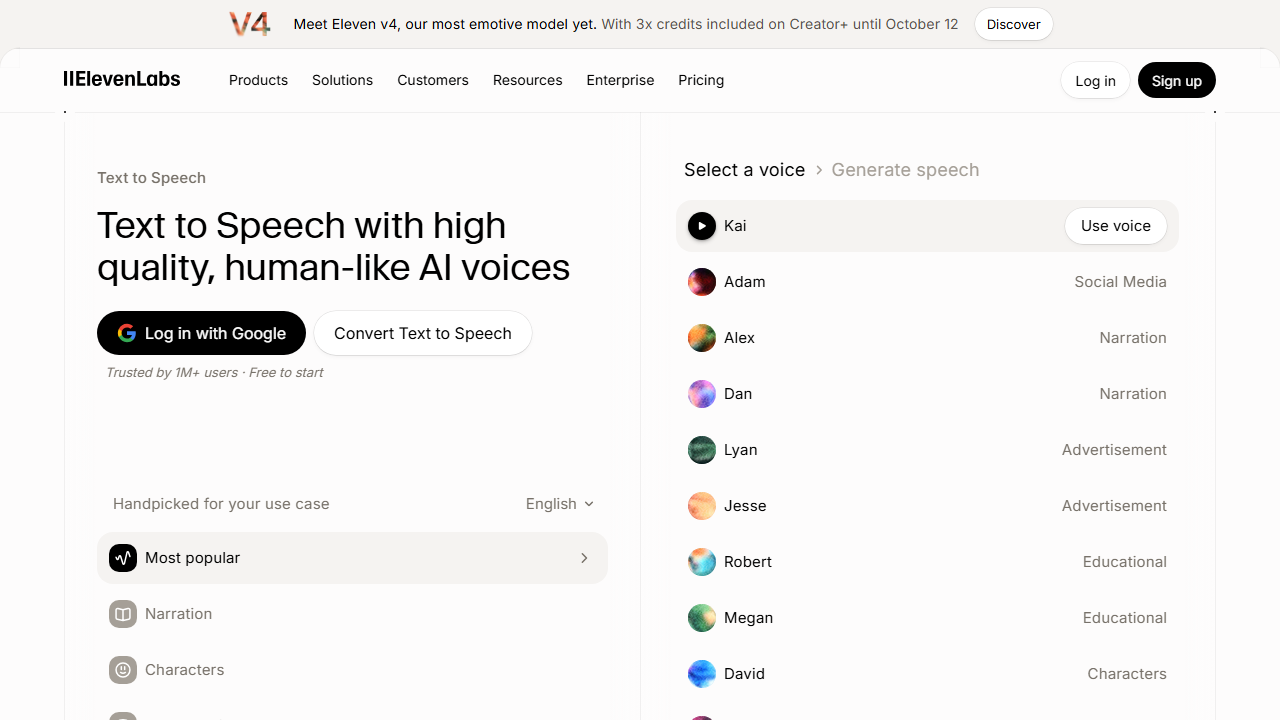Click the Select a voice breadcrumb
This screenshot has height=720, width=1280.
744,170
